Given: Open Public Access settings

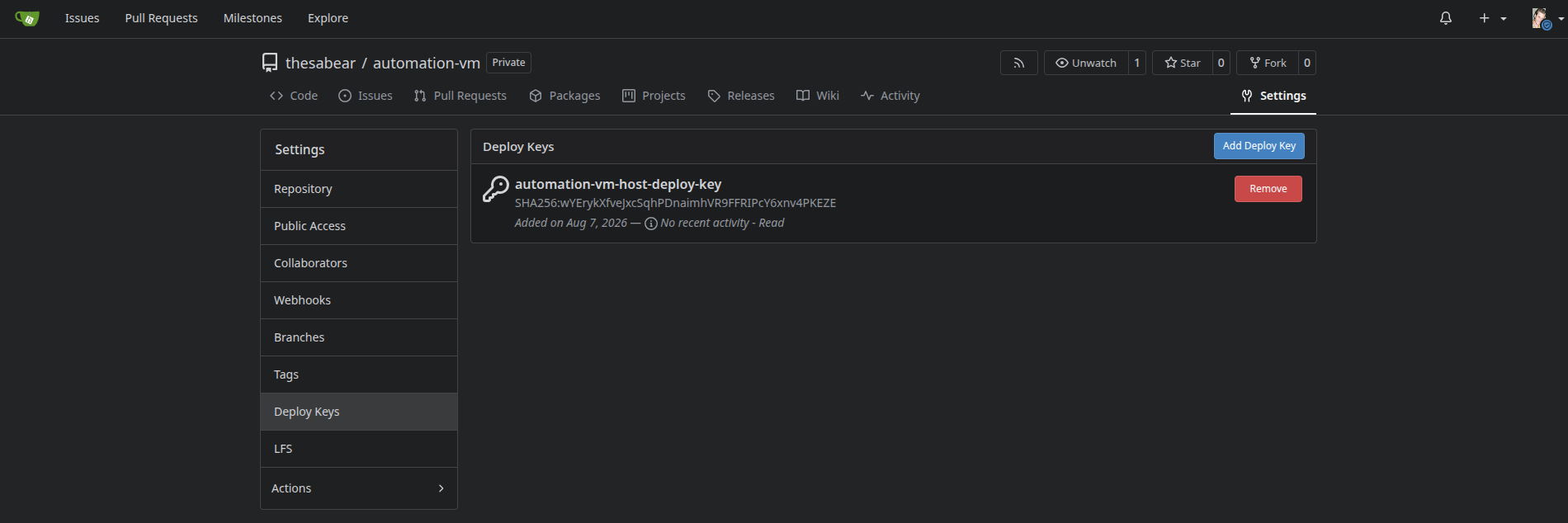Looking at the screenshot, I should point(359,226).
